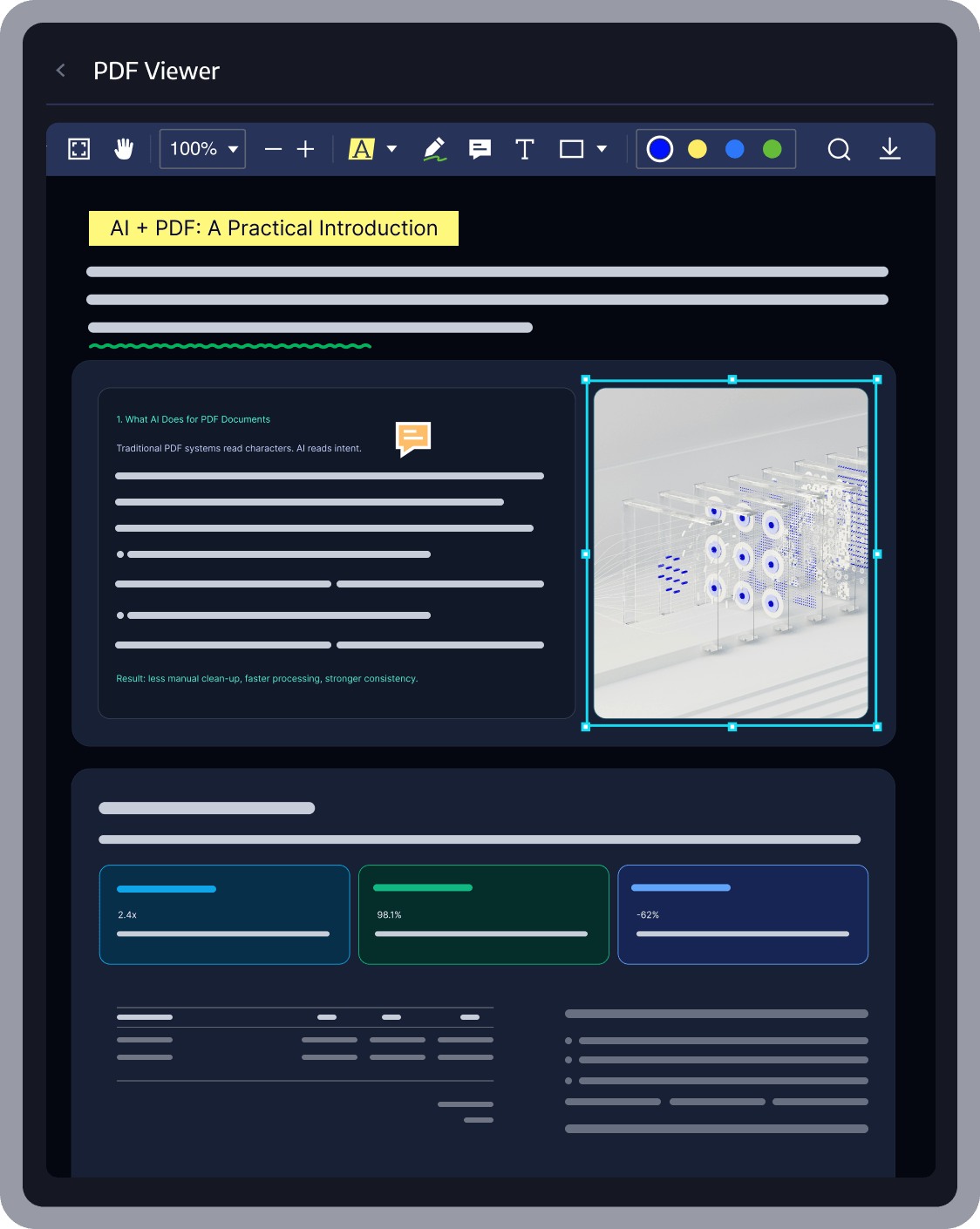
Task: Open the orange comment annotation note
Action: tap(413, 438)
